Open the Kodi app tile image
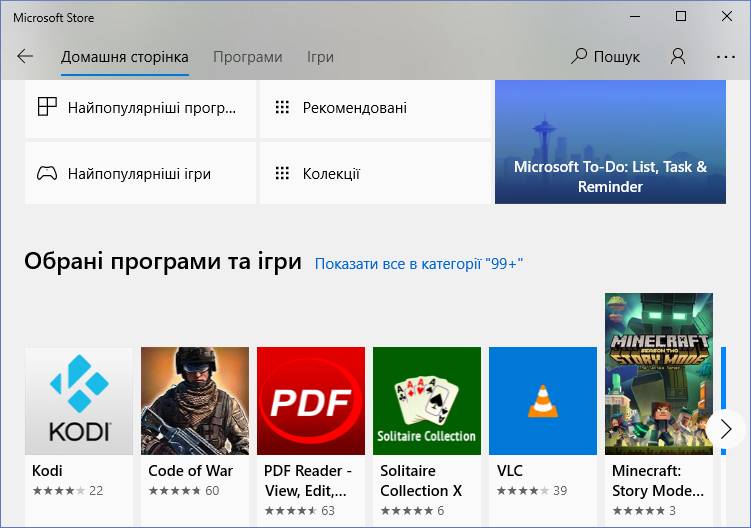The height and width of the screenshot is (528, 751). click(79, 401)
